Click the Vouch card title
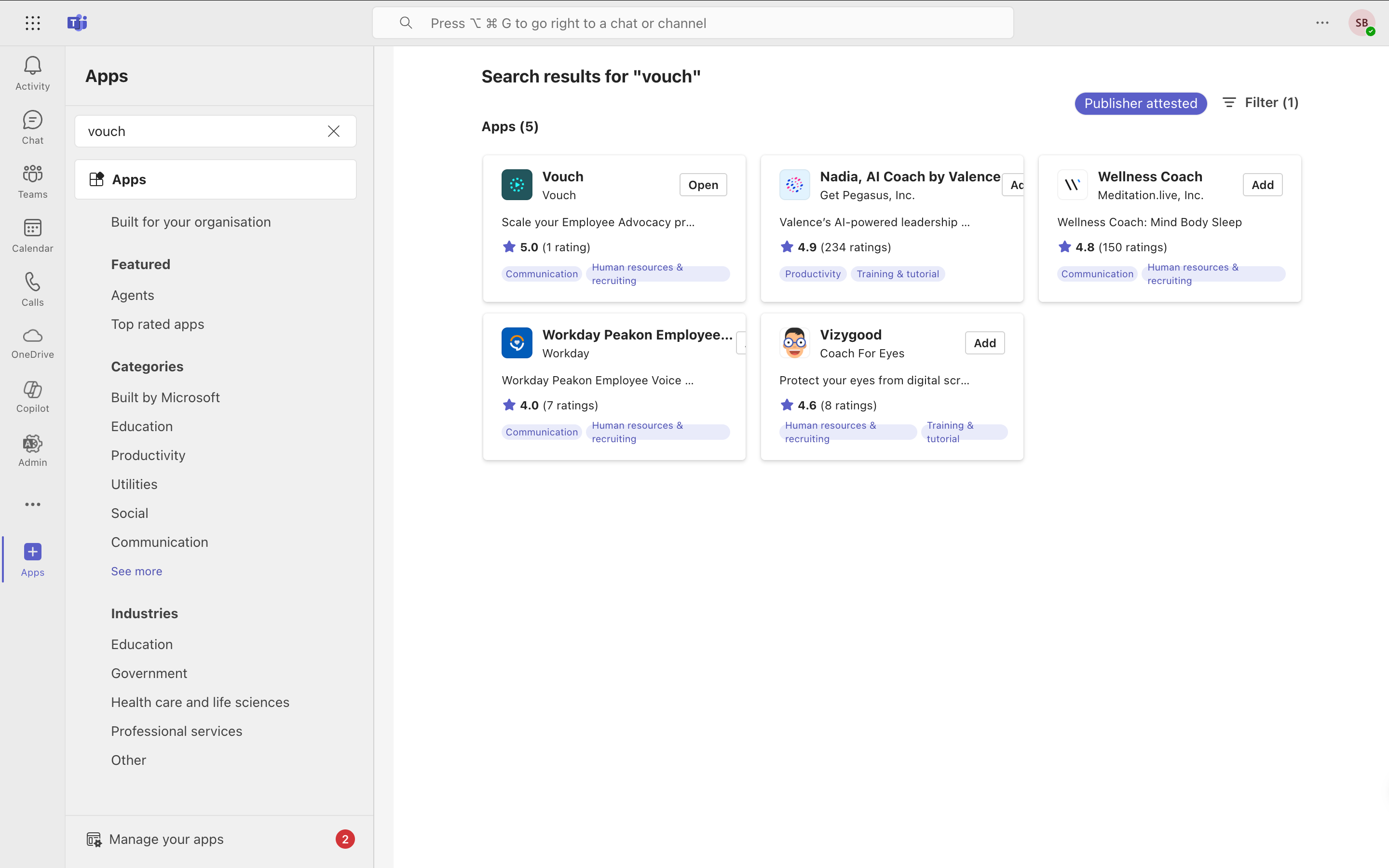 pyautogui.click(x=562, y=177)
